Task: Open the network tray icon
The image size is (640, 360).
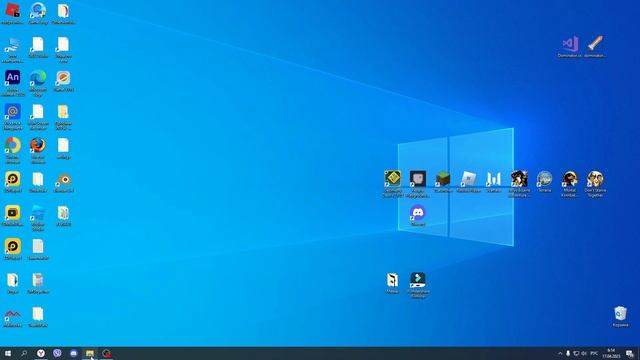Action: (x=576, y=353)
